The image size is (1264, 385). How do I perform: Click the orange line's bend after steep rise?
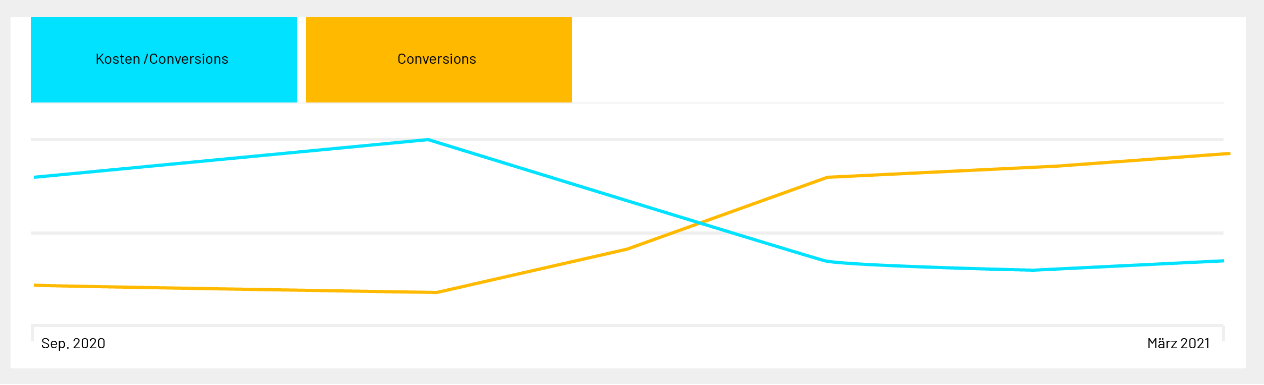pyautogui.click(x=828, y=177)
